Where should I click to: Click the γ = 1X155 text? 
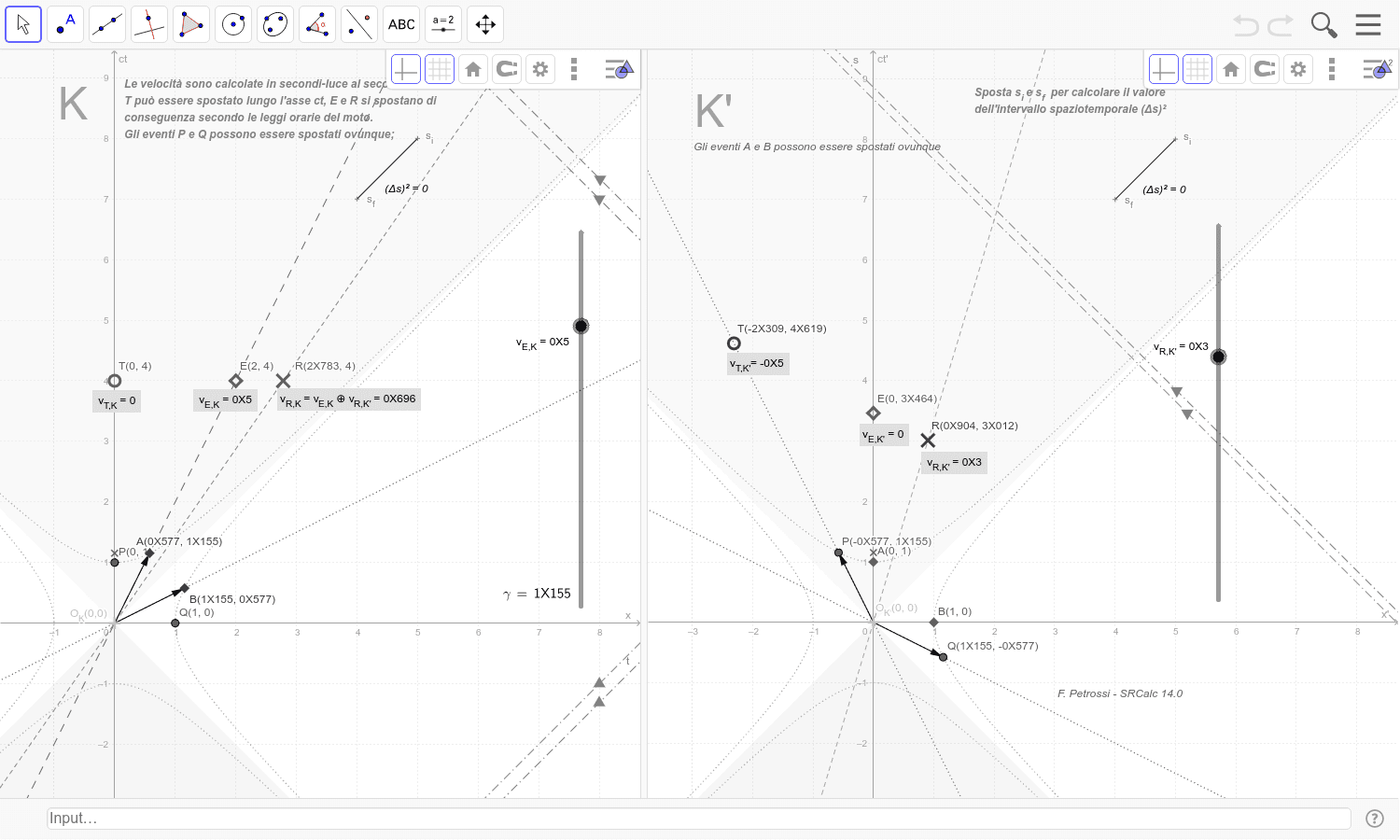[537, 594]
